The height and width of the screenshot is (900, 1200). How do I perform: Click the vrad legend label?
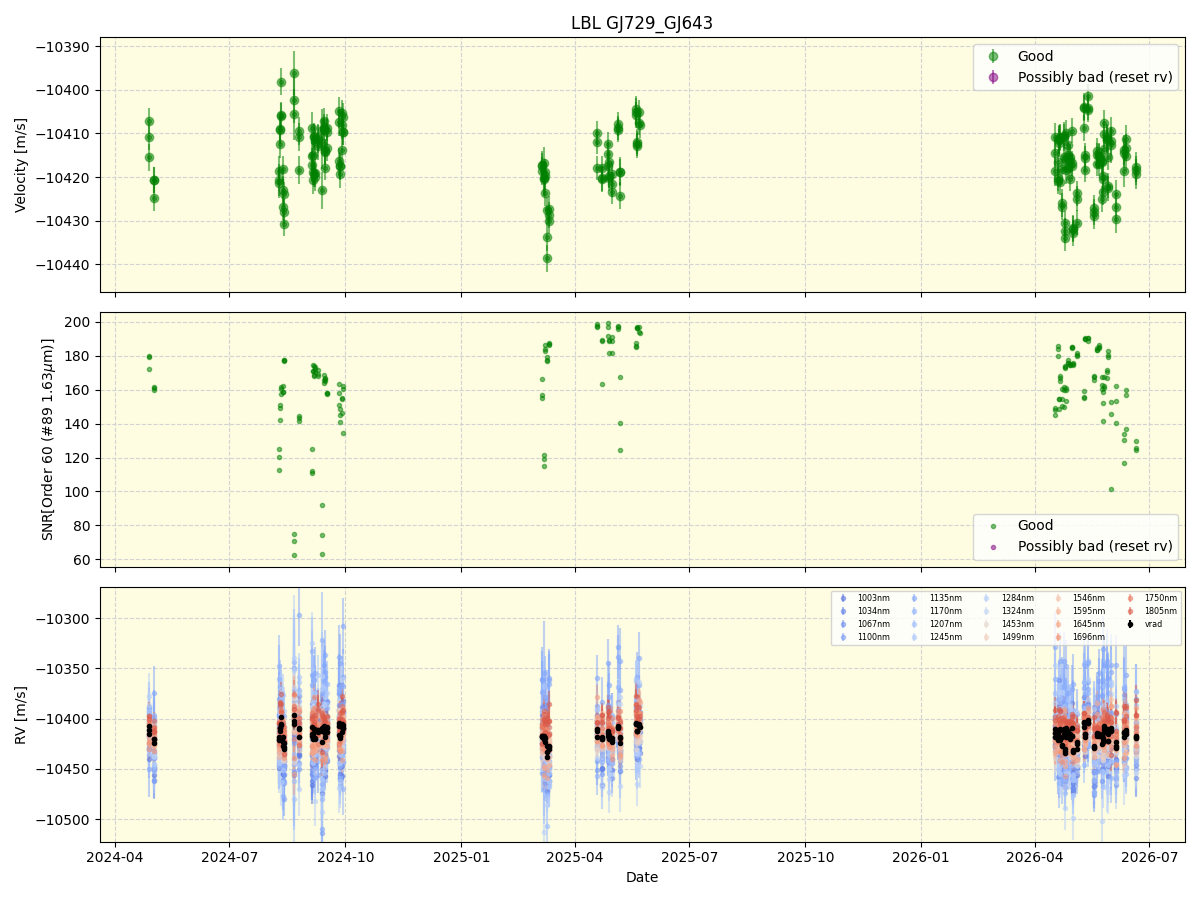point(1154,624)
